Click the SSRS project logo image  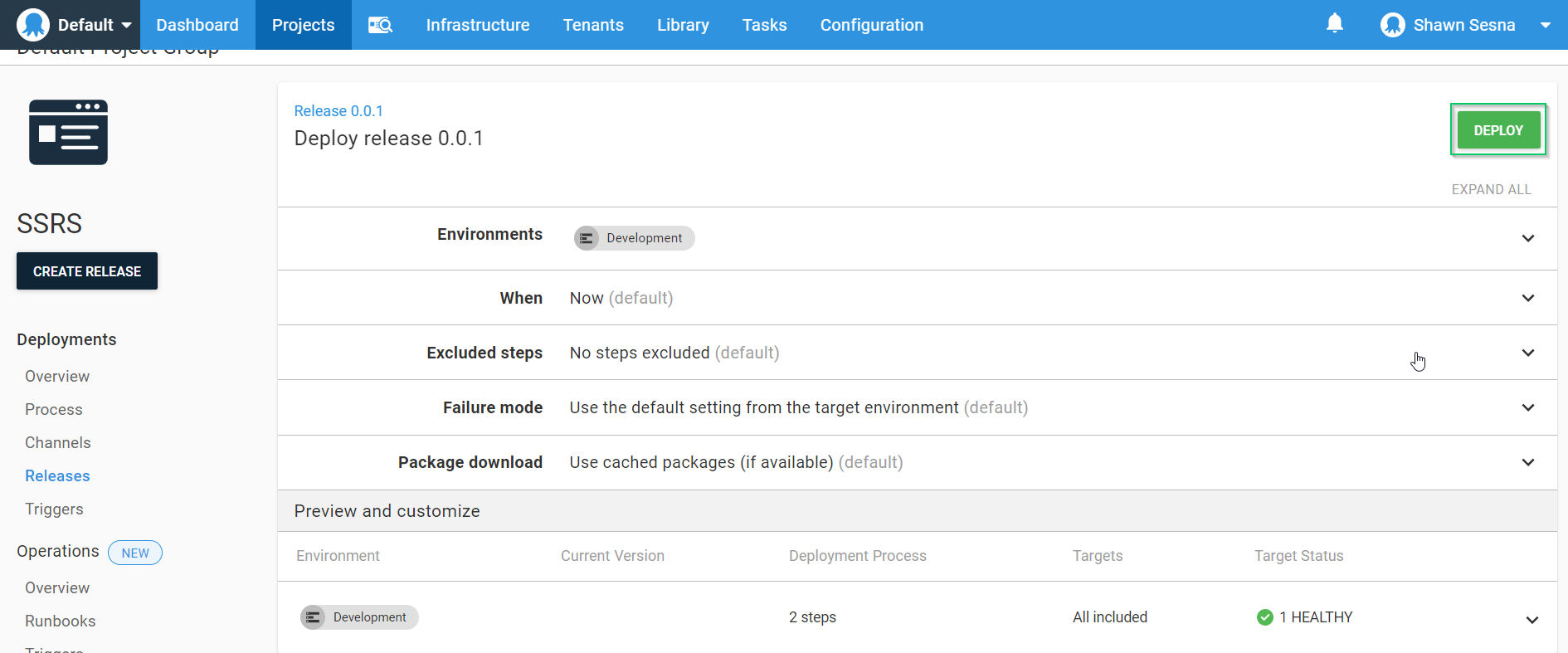(68, 133)
